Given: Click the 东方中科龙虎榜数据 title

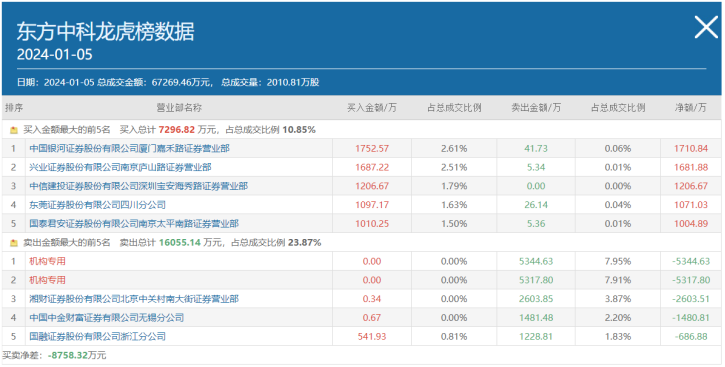Looking at the screenshot, I should [x=105, y=32].
